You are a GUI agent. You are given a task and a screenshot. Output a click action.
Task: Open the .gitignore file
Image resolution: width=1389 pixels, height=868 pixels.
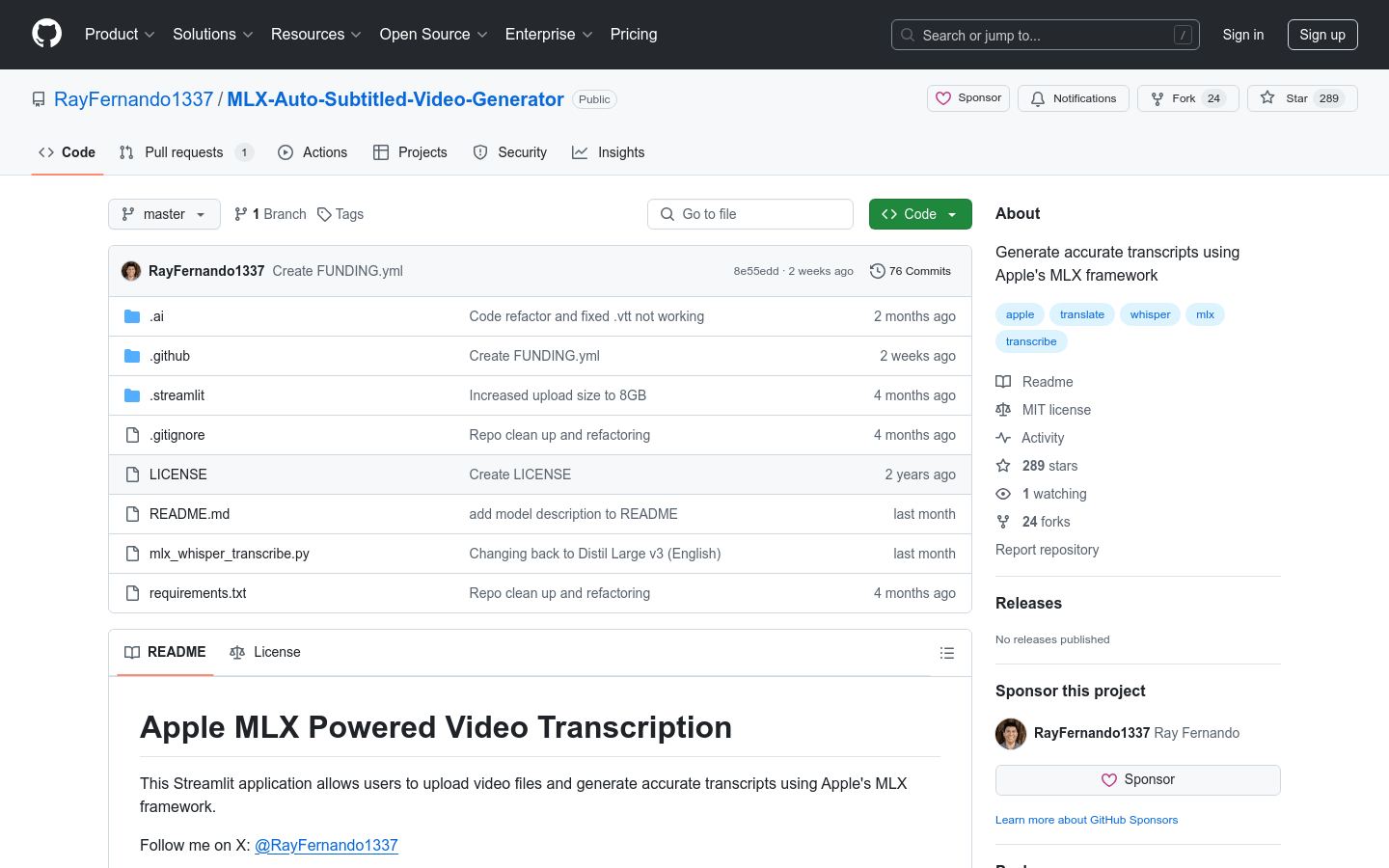(x=177, y=435)
